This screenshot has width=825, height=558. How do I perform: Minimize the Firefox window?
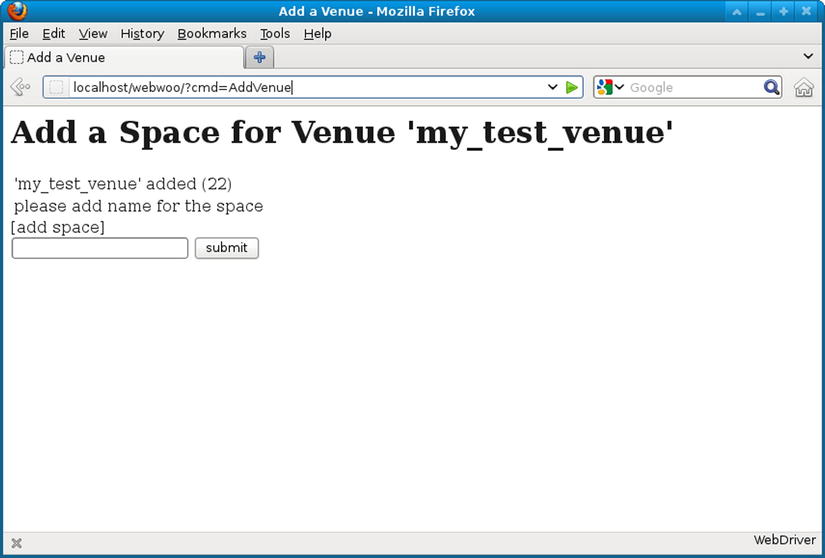[x=760, y=11]
